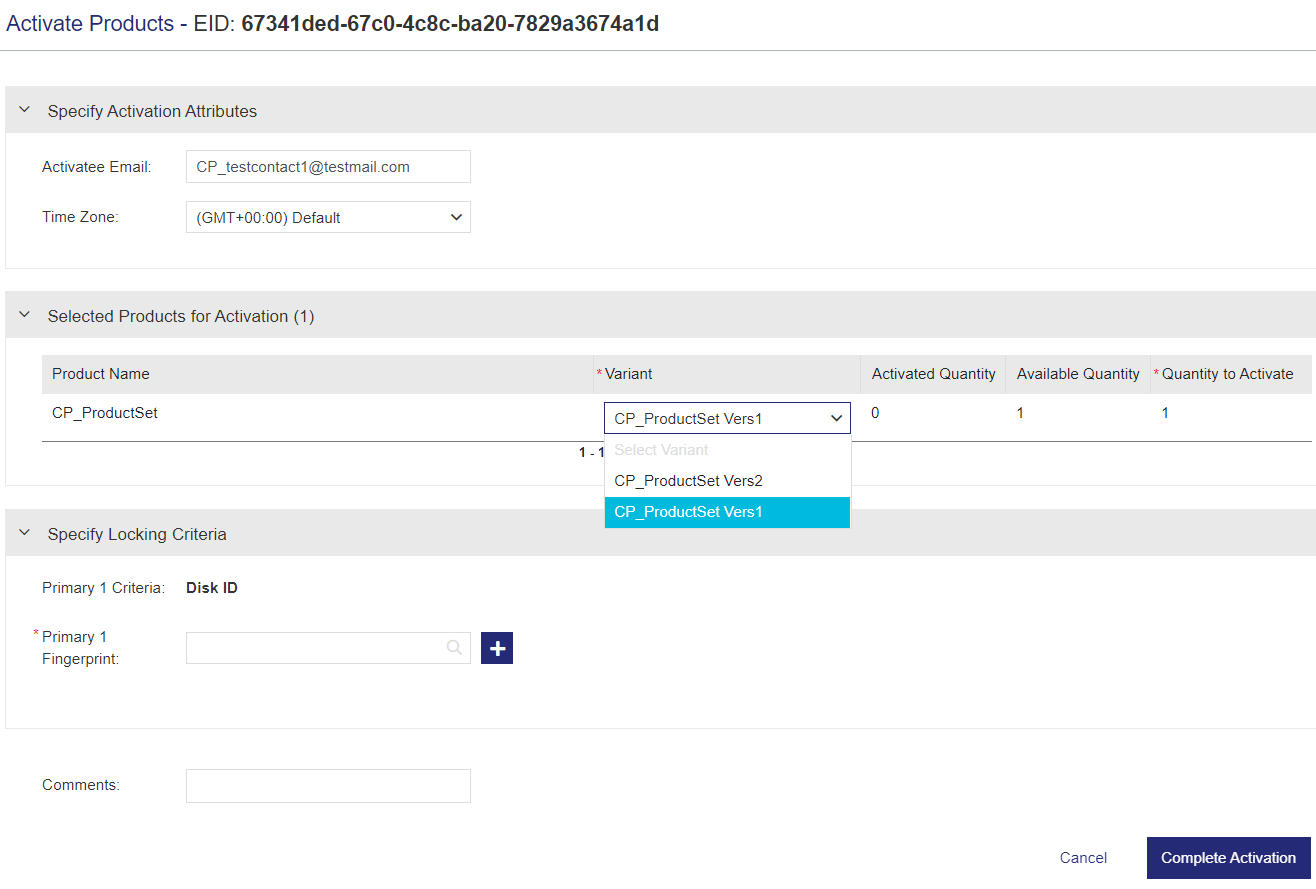Collapse the Specify Activation Attributes section
Image resolution: width=1316 pixels, height=889 pixels.
coord(25,110)
